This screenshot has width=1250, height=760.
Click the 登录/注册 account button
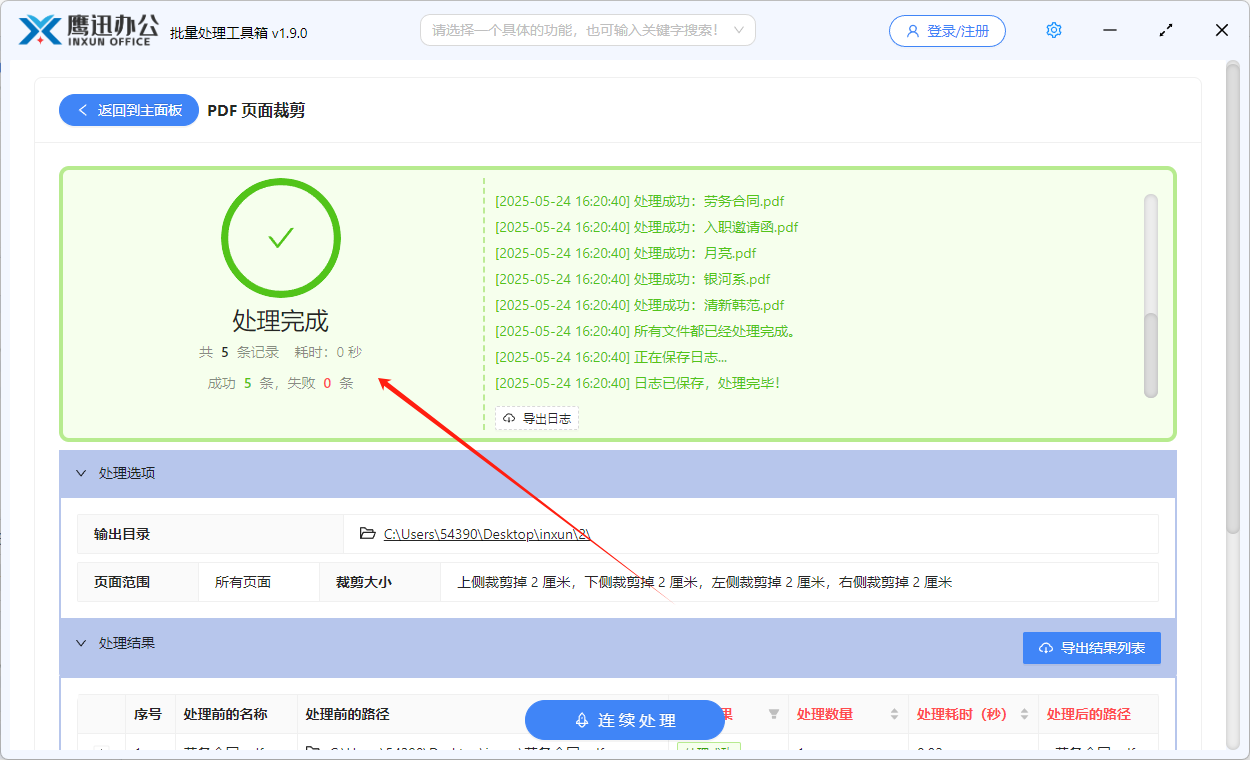946,30
